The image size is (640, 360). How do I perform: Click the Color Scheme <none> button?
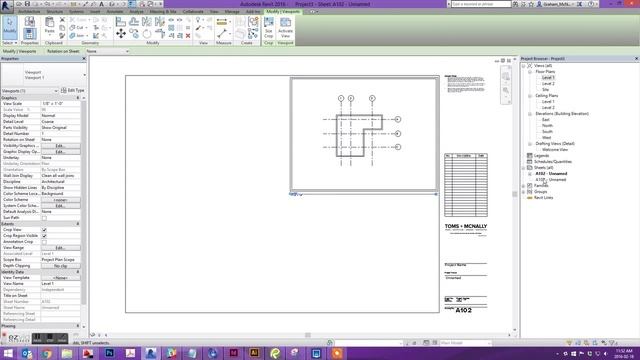click(x=60, y=200)
